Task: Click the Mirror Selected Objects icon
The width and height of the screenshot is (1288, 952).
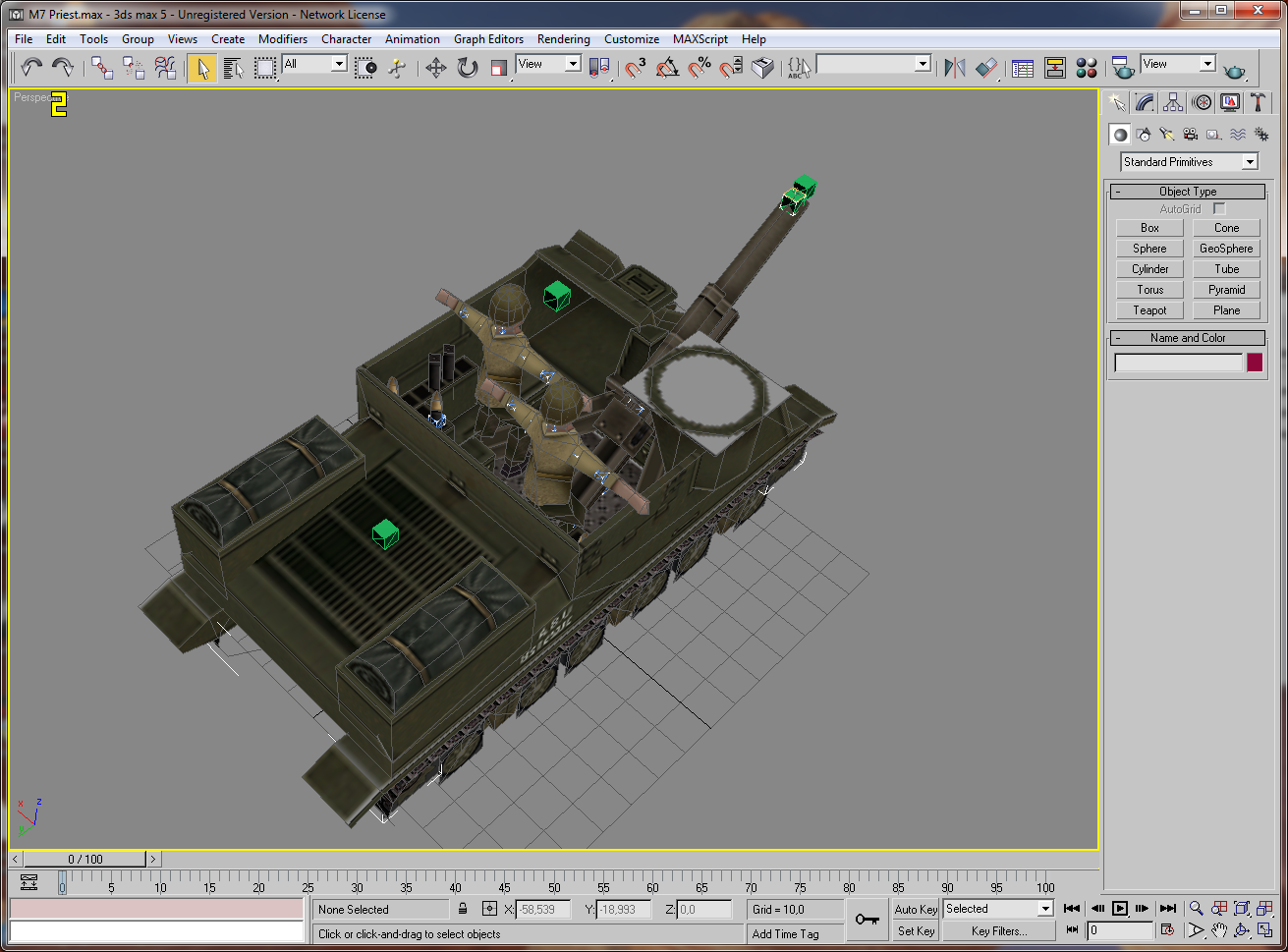Action: point(954,67)
